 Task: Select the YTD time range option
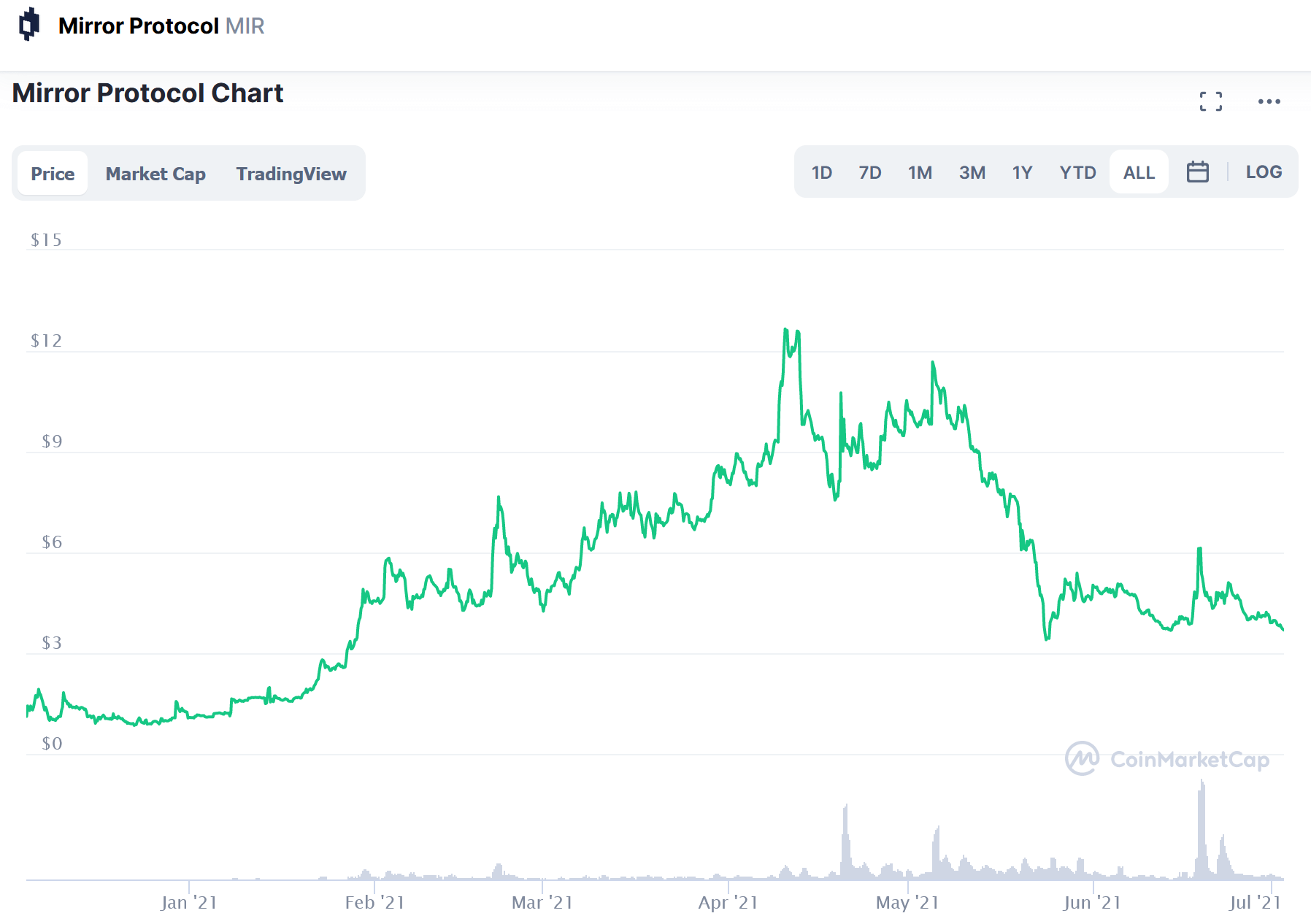(x=1077, y=172)
